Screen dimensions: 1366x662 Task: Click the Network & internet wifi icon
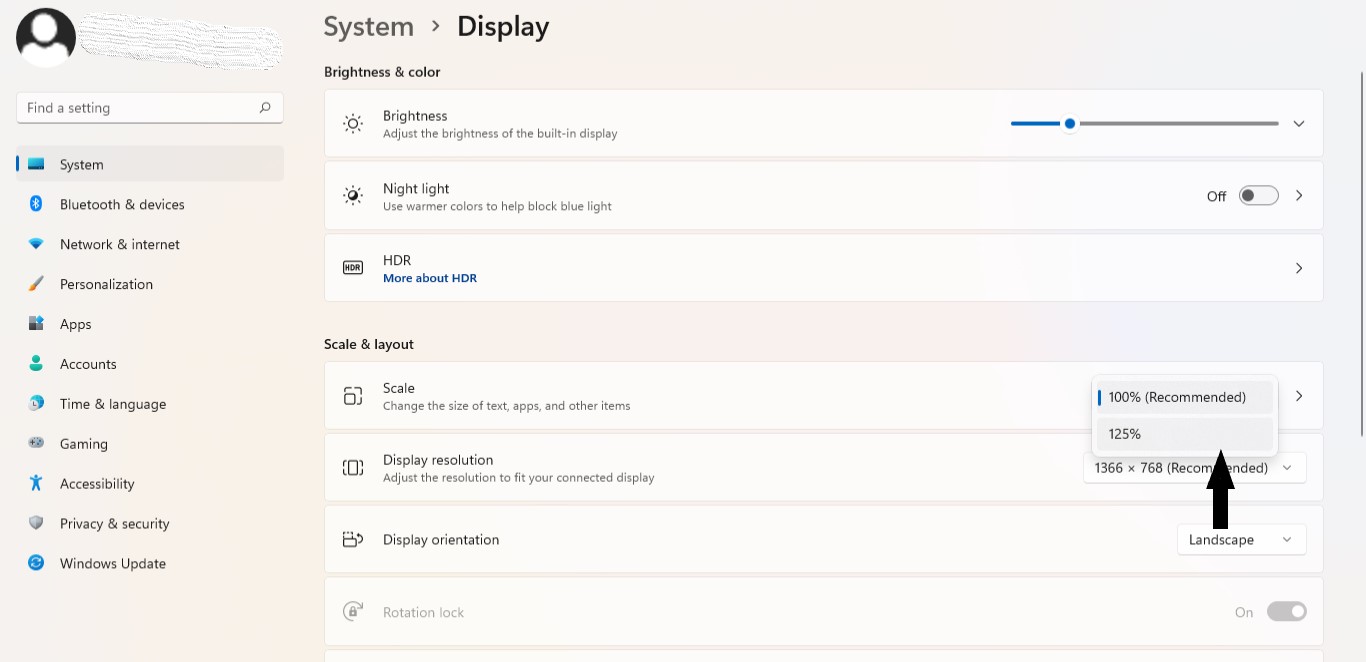36,244
